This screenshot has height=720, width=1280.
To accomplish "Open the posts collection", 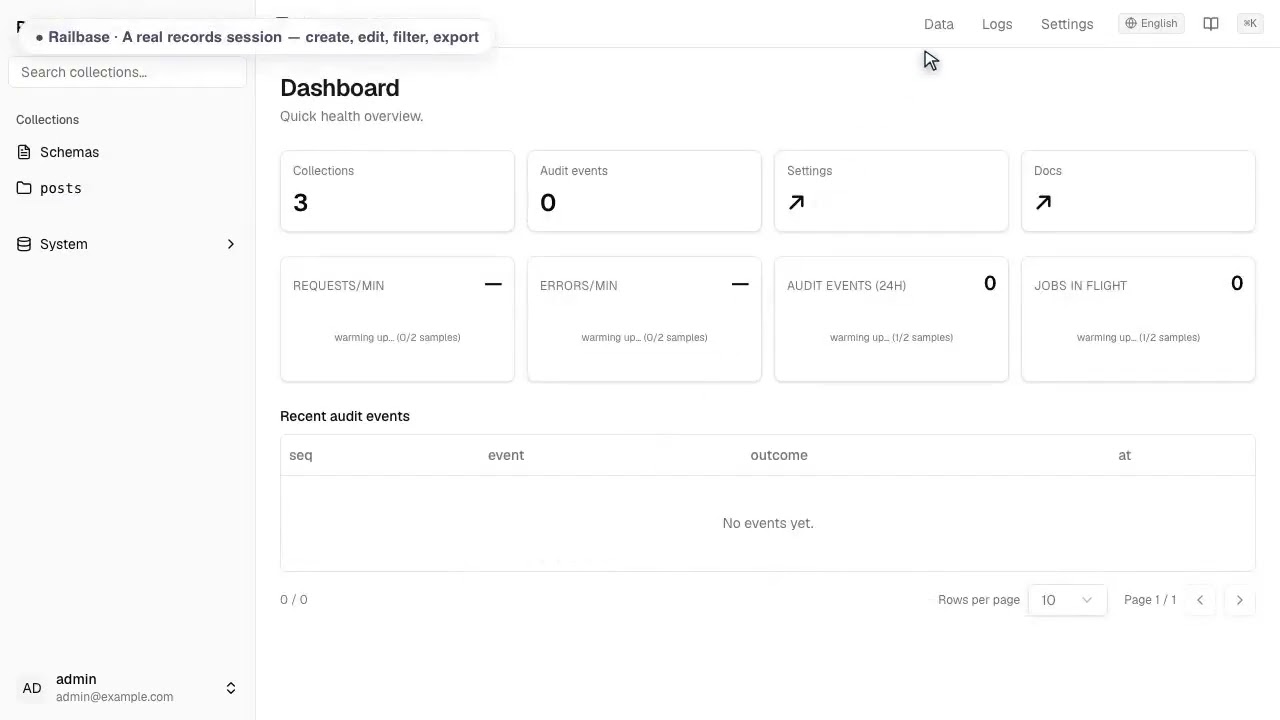I will pyautogui.click(x=127, y=188).
